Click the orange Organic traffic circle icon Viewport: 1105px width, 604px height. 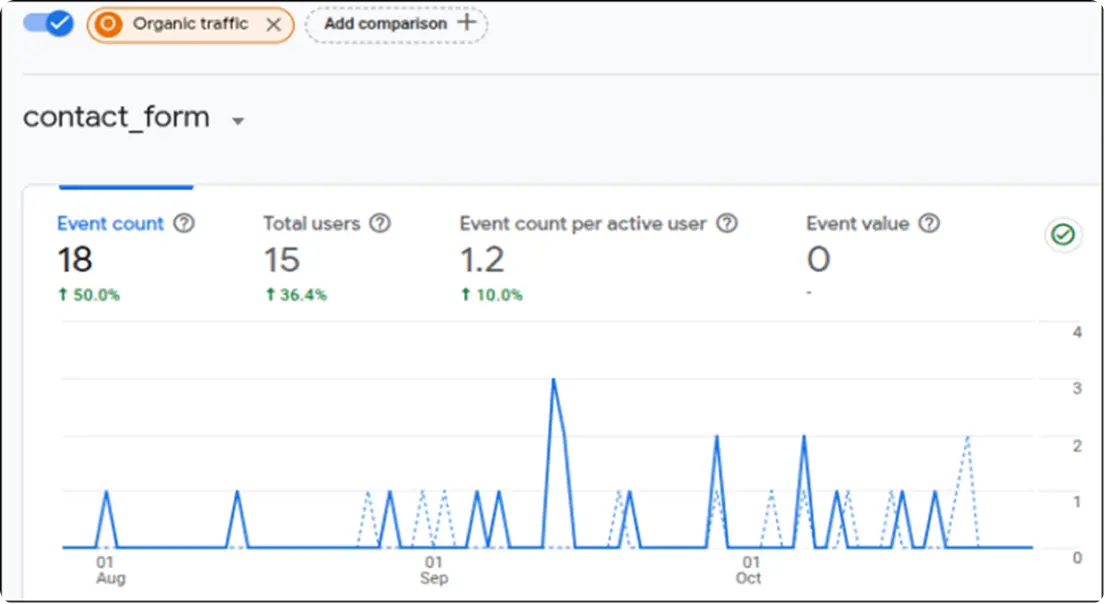coord(108,25)
